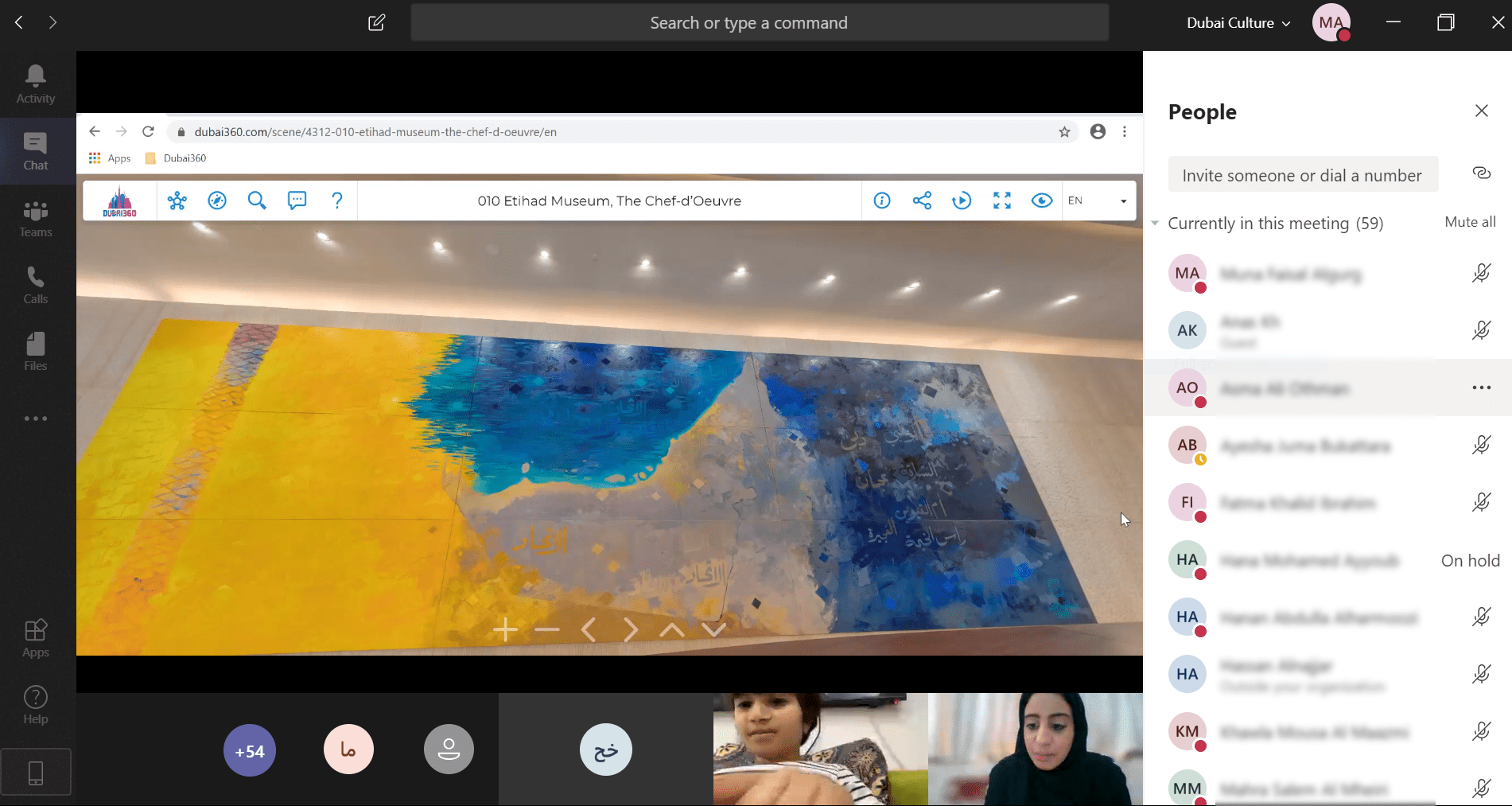The width and height of the screenshot is (1512, 806).
Task: Open the Files section in sidebar
Action: pyautogui.click(x=36, y=352)
